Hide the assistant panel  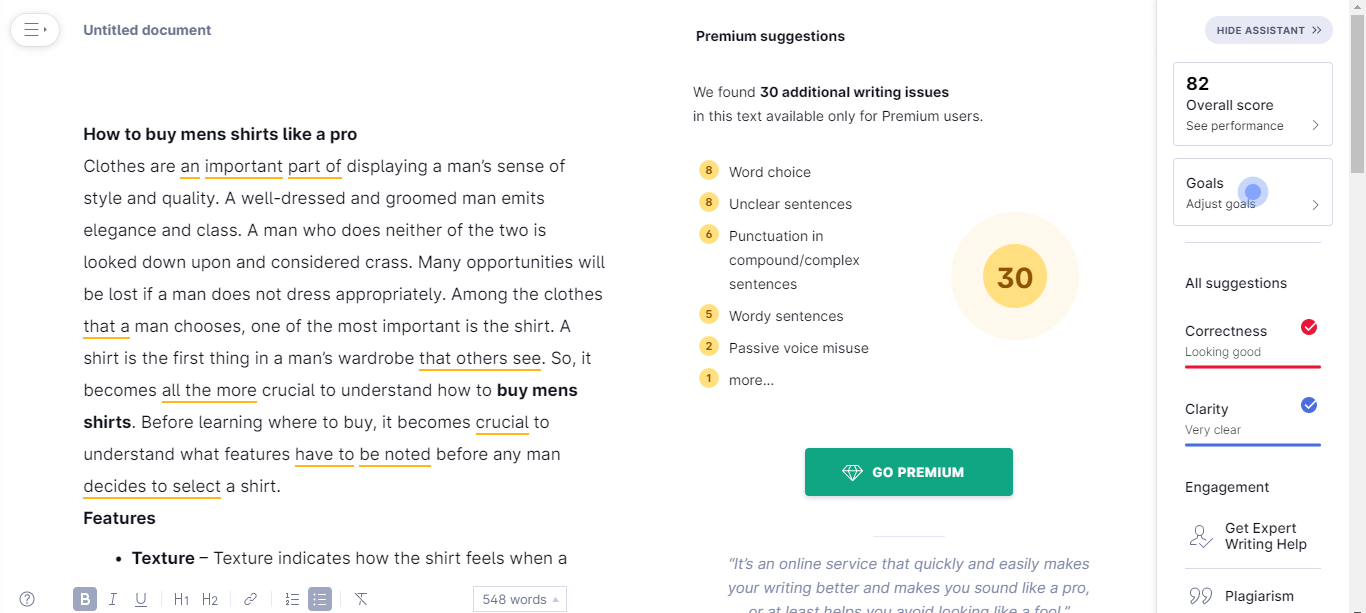1269,30
